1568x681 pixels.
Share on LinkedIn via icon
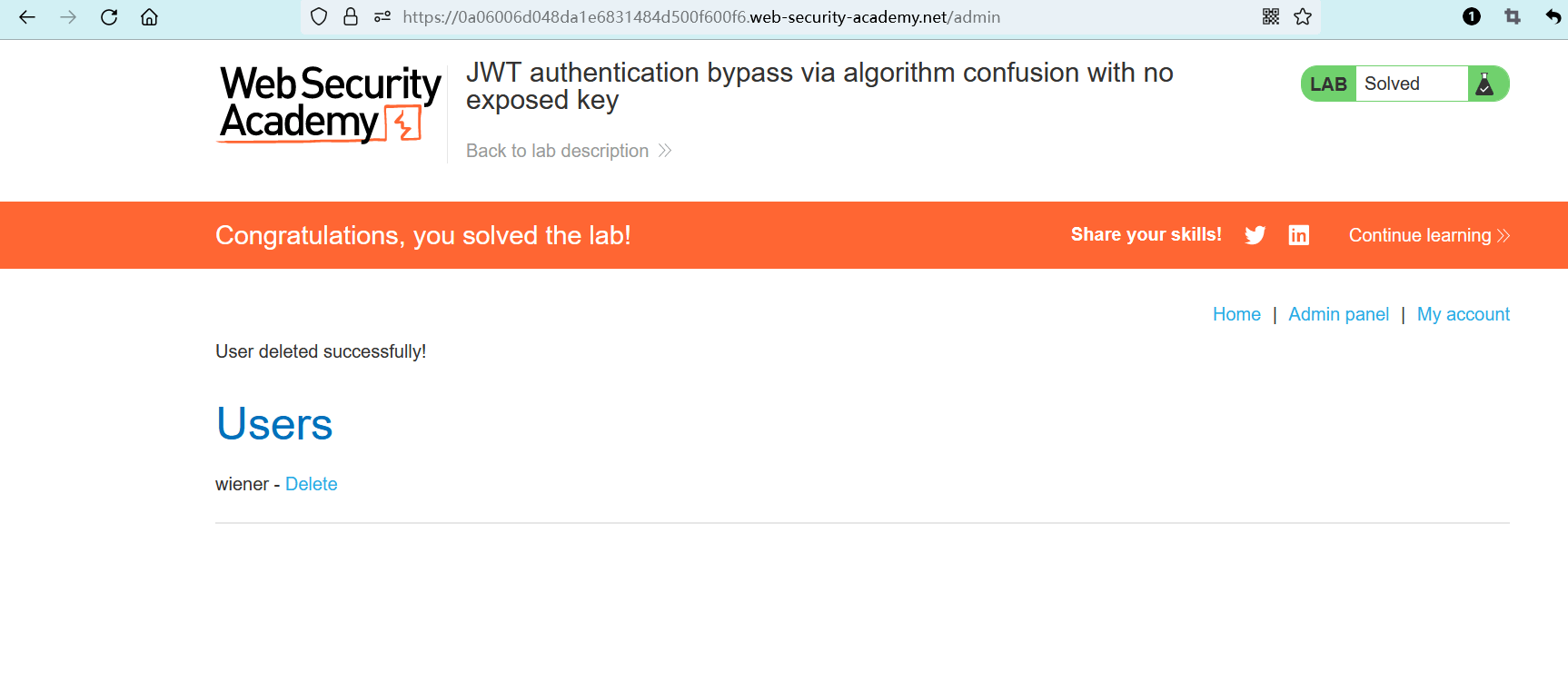[x=1299, y=235]
